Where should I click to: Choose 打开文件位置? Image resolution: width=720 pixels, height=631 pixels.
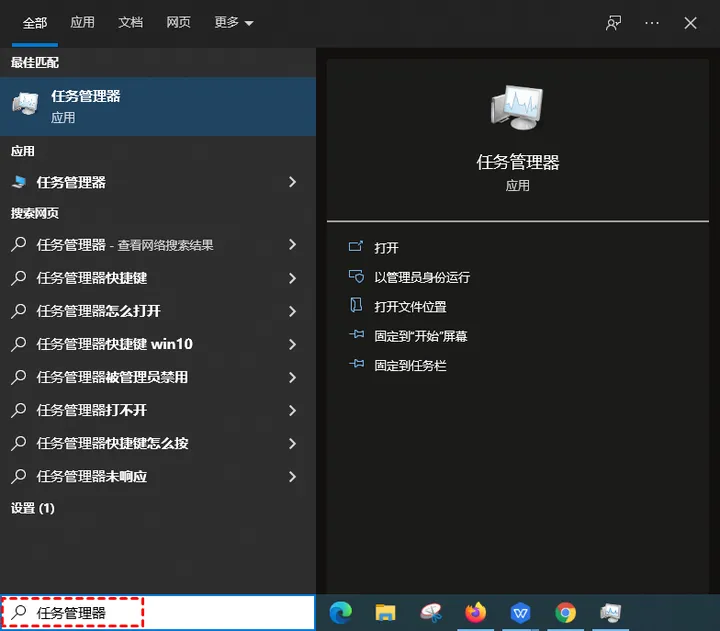tap(411, 307)
